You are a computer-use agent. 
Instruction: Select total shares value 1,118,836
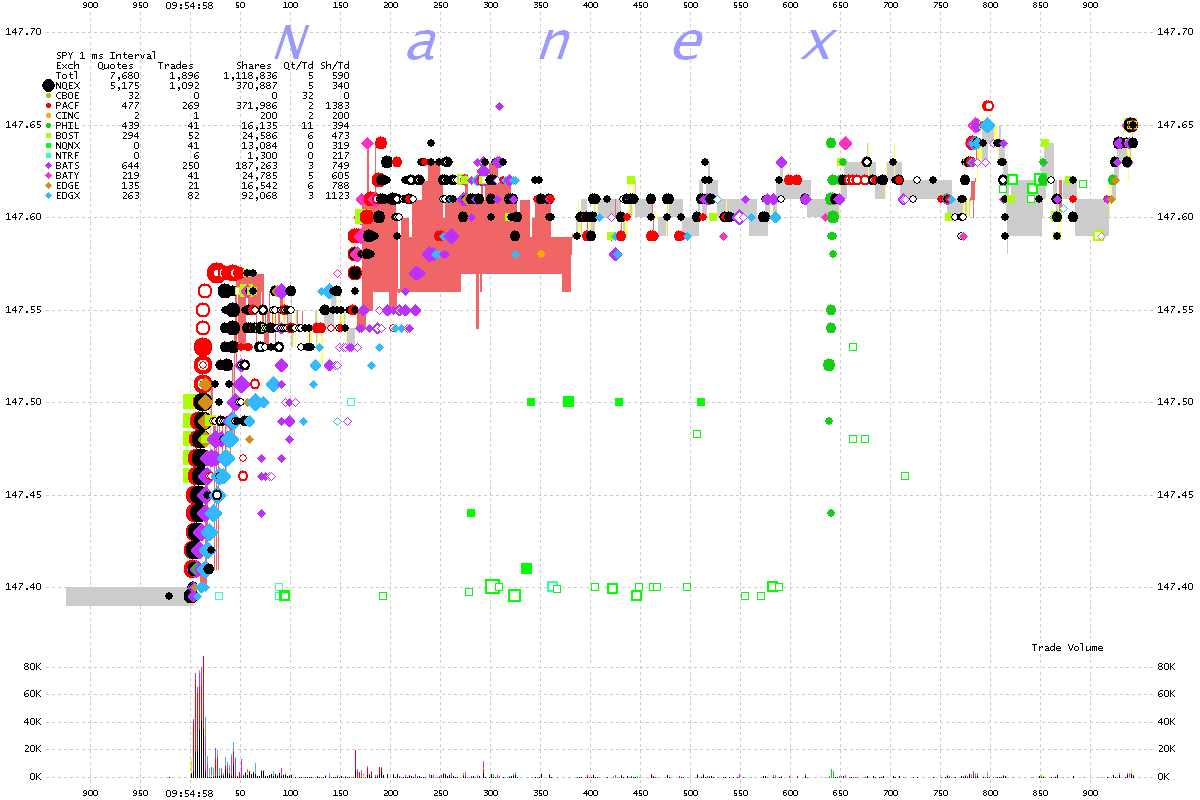coord(250,75)
